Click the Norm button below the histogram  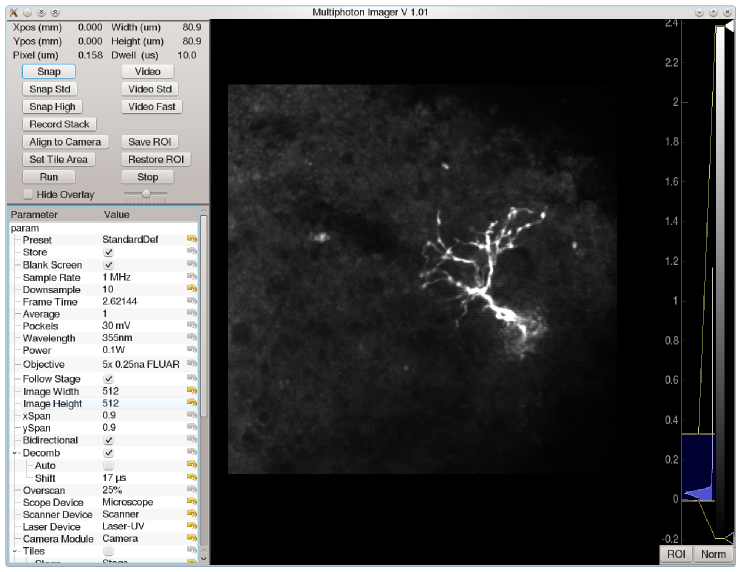714,554
